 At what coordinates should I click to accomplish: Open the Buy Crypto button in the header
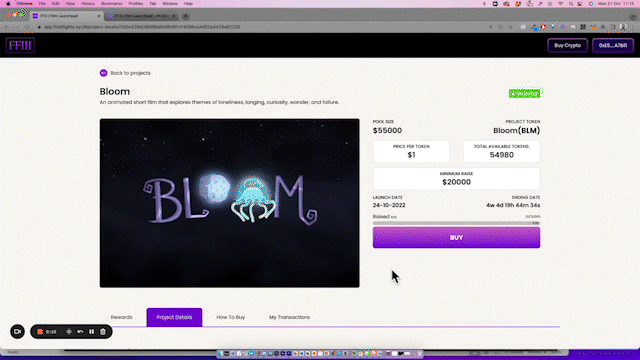[x=567, y=45]
